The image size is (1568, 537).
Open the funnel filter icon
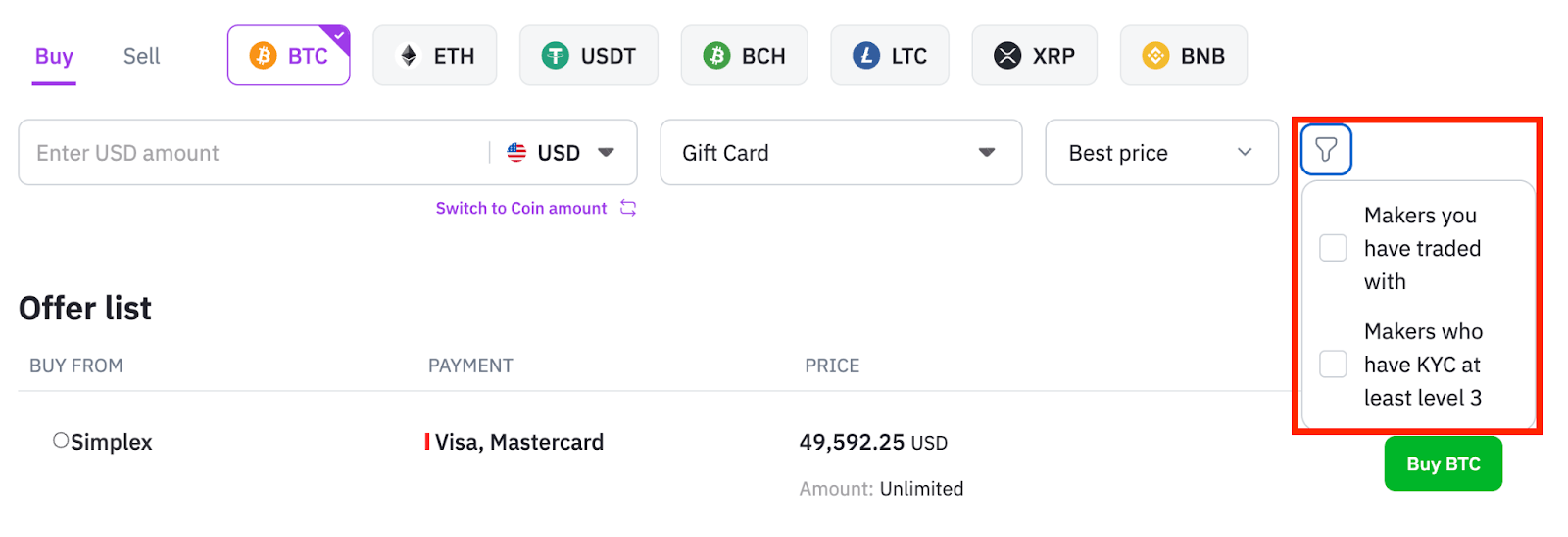1326,150
